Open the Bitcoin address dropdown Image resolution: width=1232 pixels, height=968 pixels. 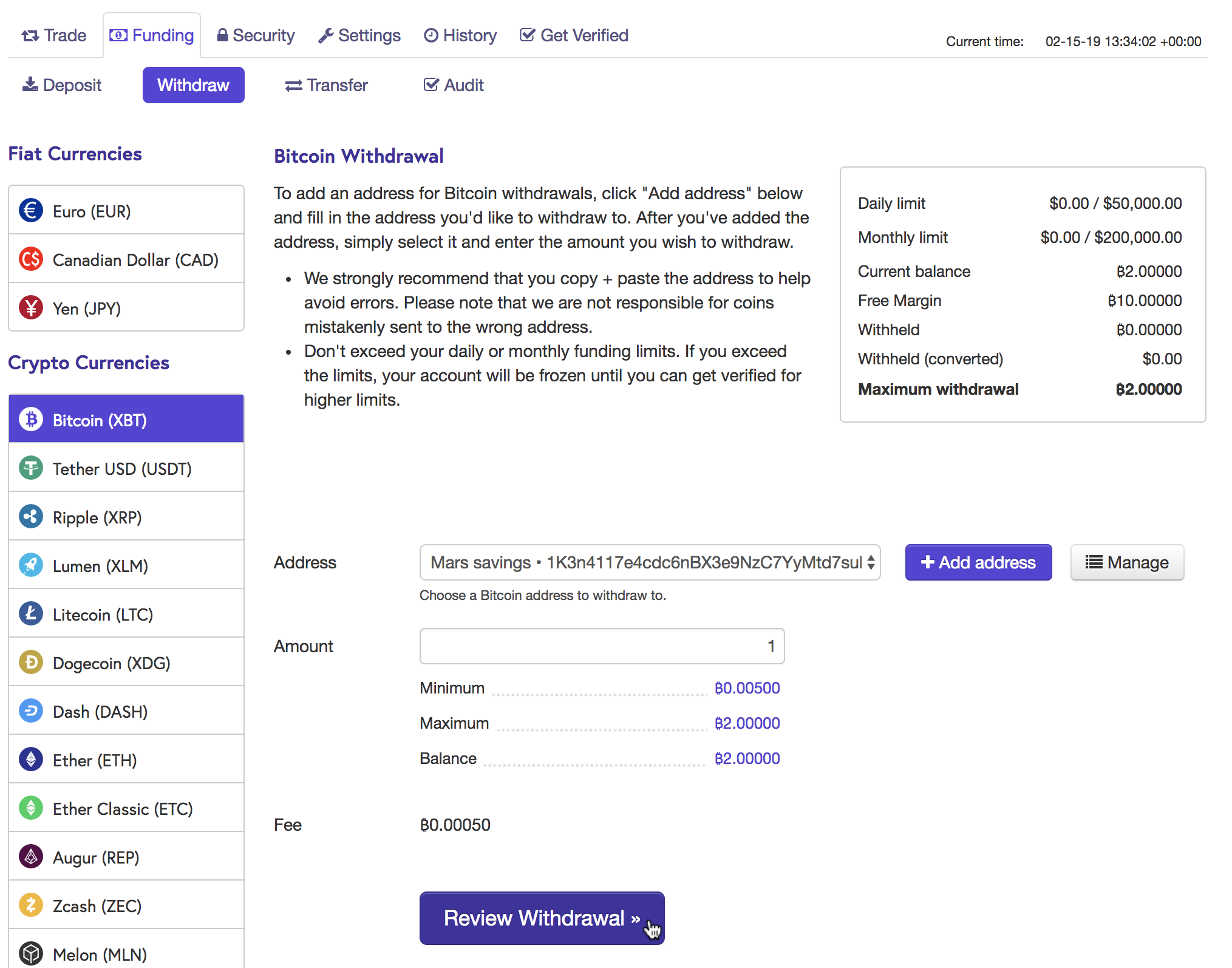tap(650, 562)
